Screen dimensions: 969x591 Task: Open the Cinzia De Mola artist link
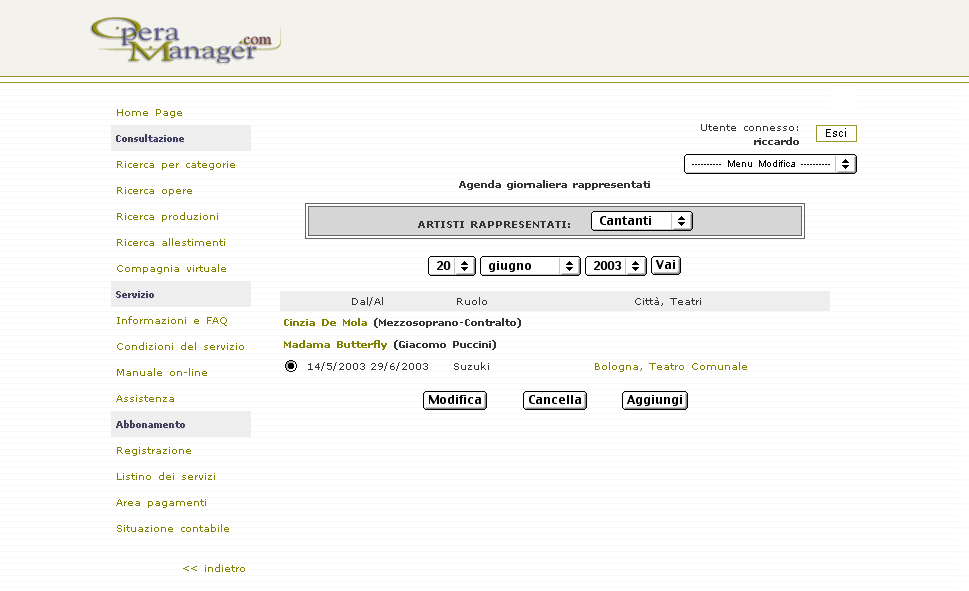tap(325, 323)
